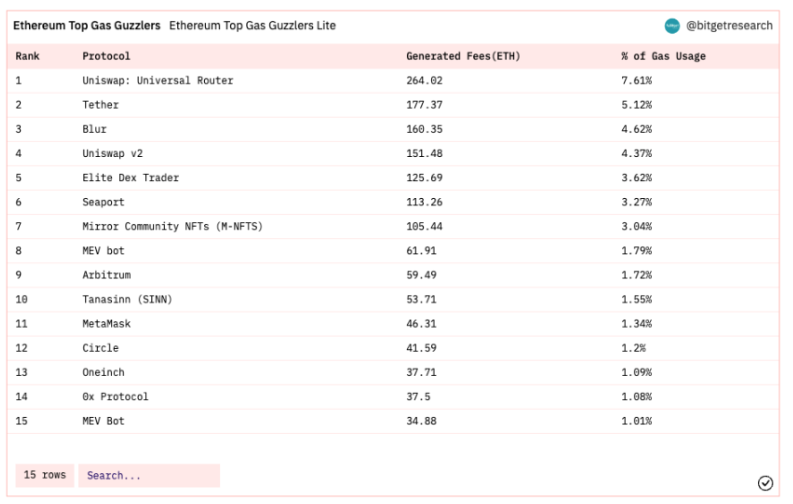The image size is (793, 504).
Task: Click the 113.26 fees value
Action: pos(424,202)
